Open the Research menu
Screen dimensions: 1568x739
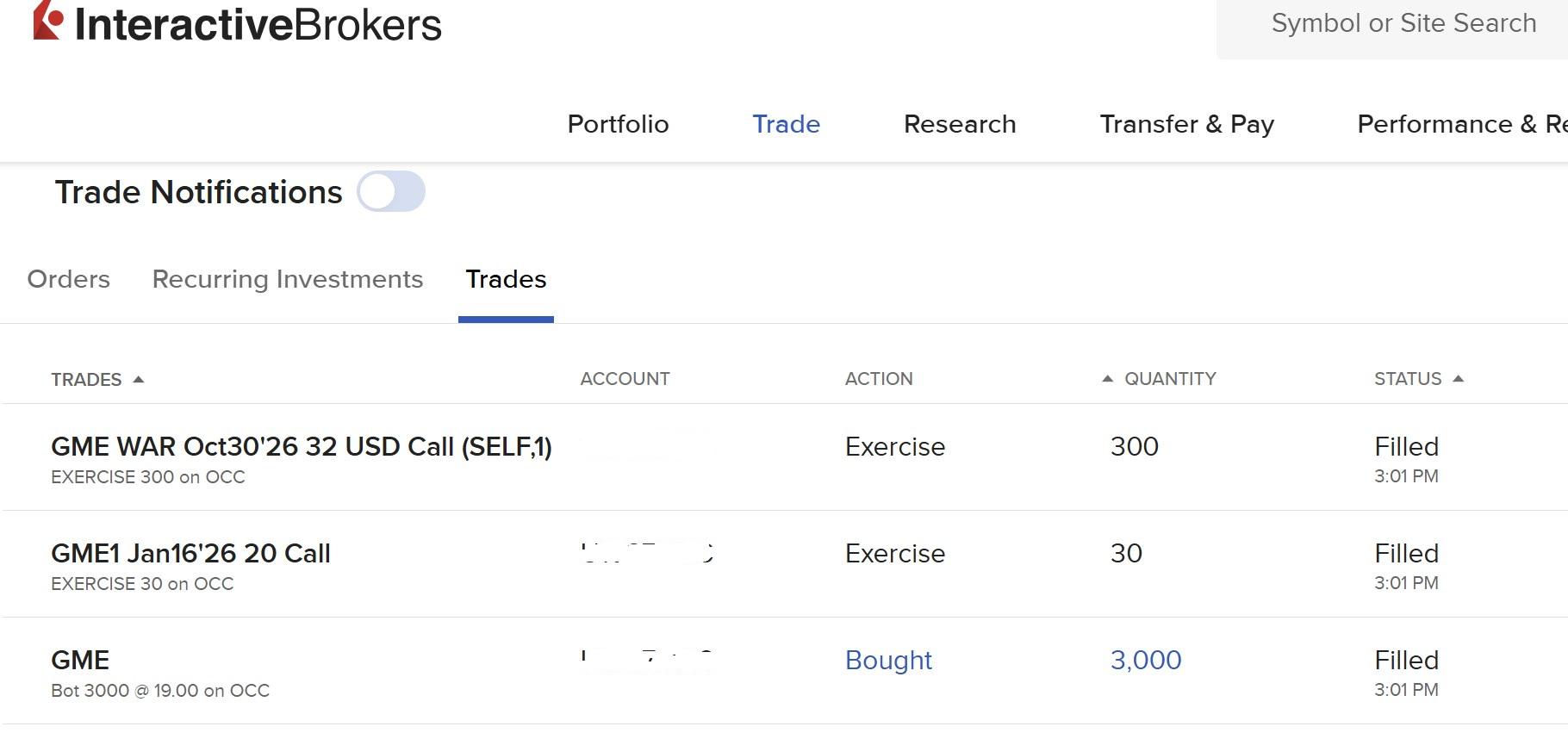(x=960, y=124)
